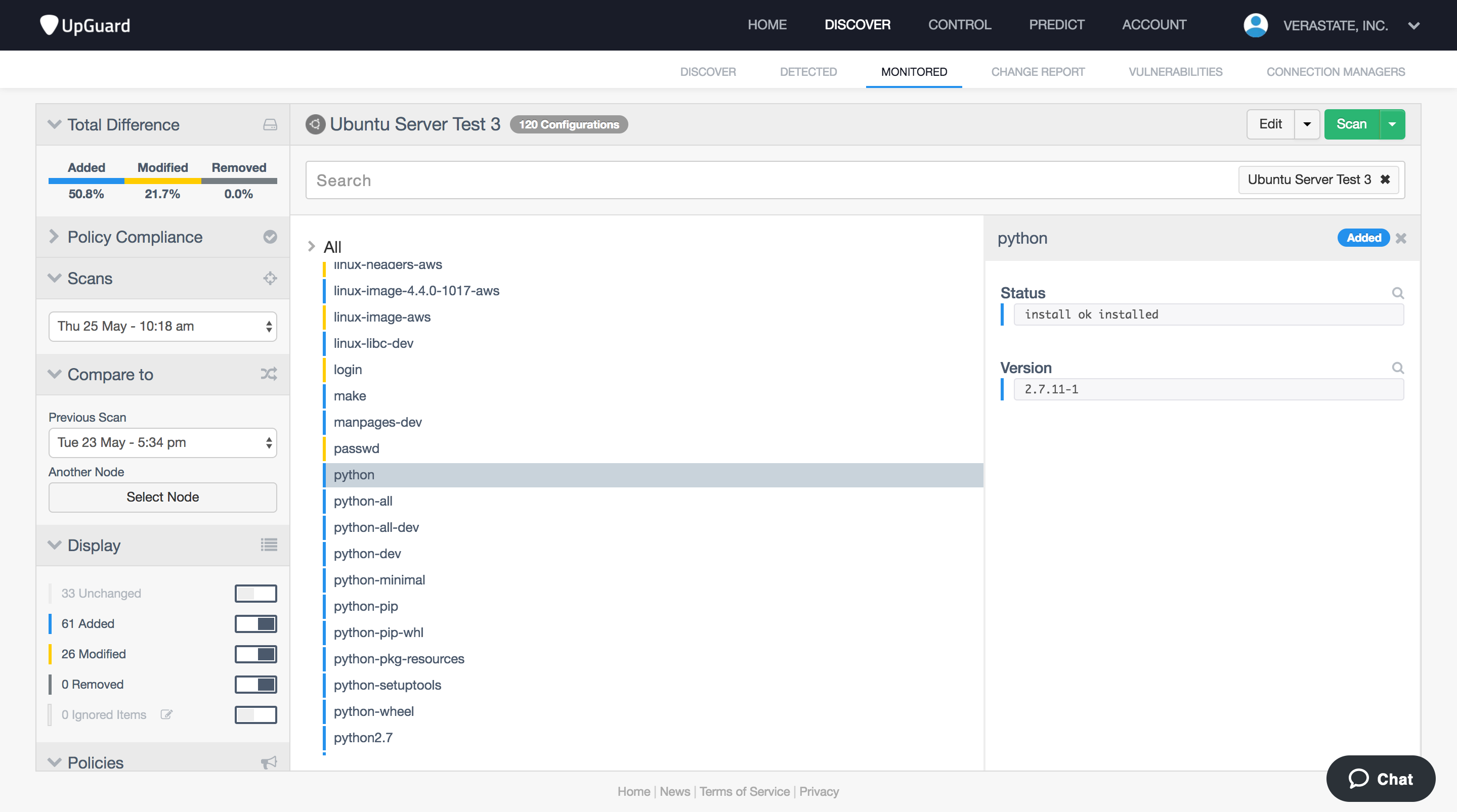1457x812 pixels.
Task: Click the Select Node button
Action: (x=162, y=497)
